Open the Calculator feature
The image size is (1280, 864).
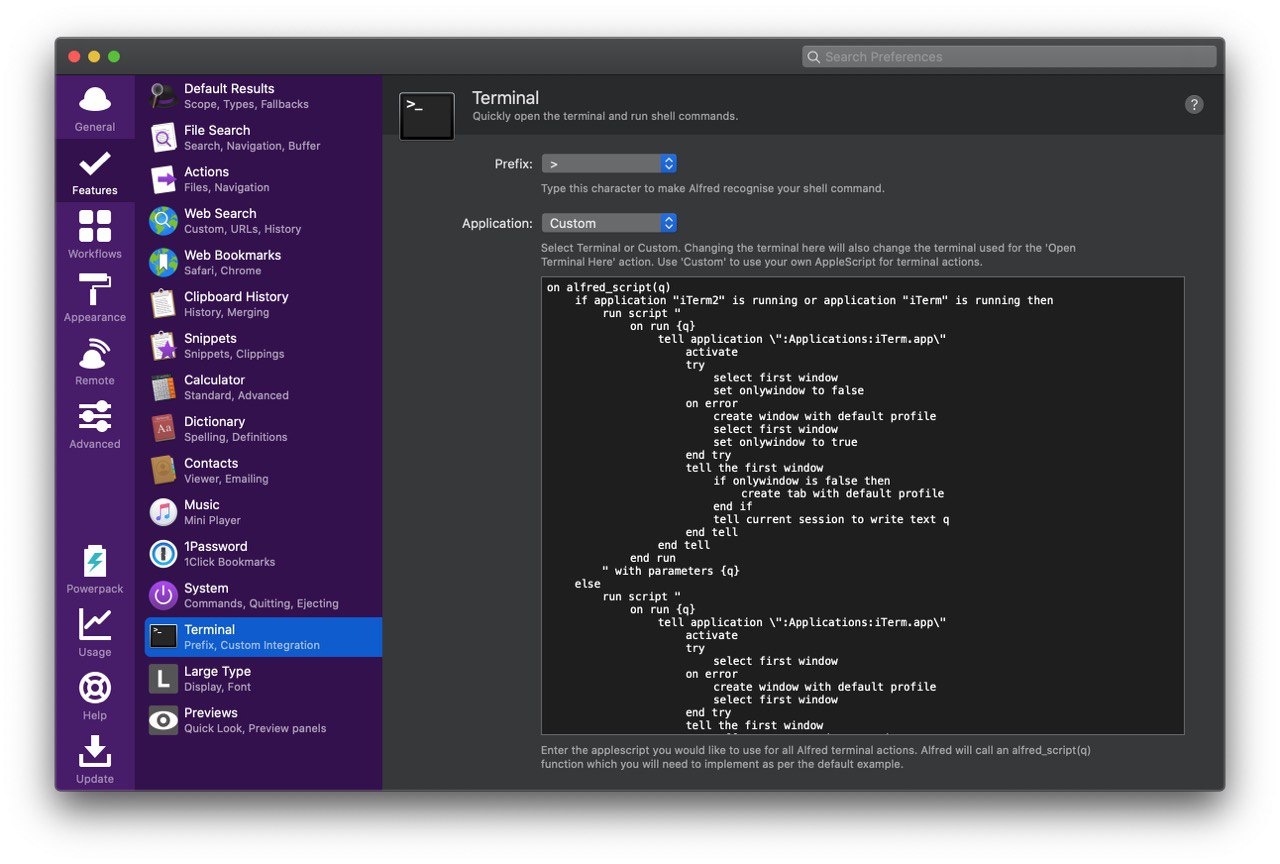(x=263, y=388)
